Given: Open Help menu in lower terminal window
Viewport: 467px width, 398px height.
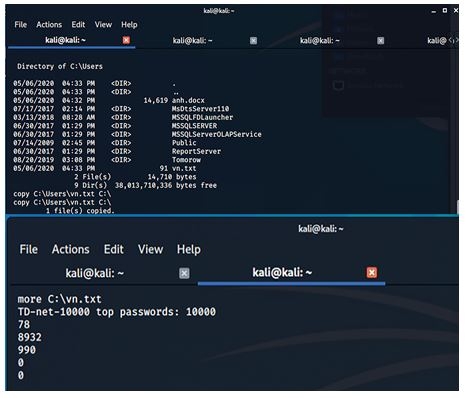Looking at the screenshot, I should pos(189,249).
